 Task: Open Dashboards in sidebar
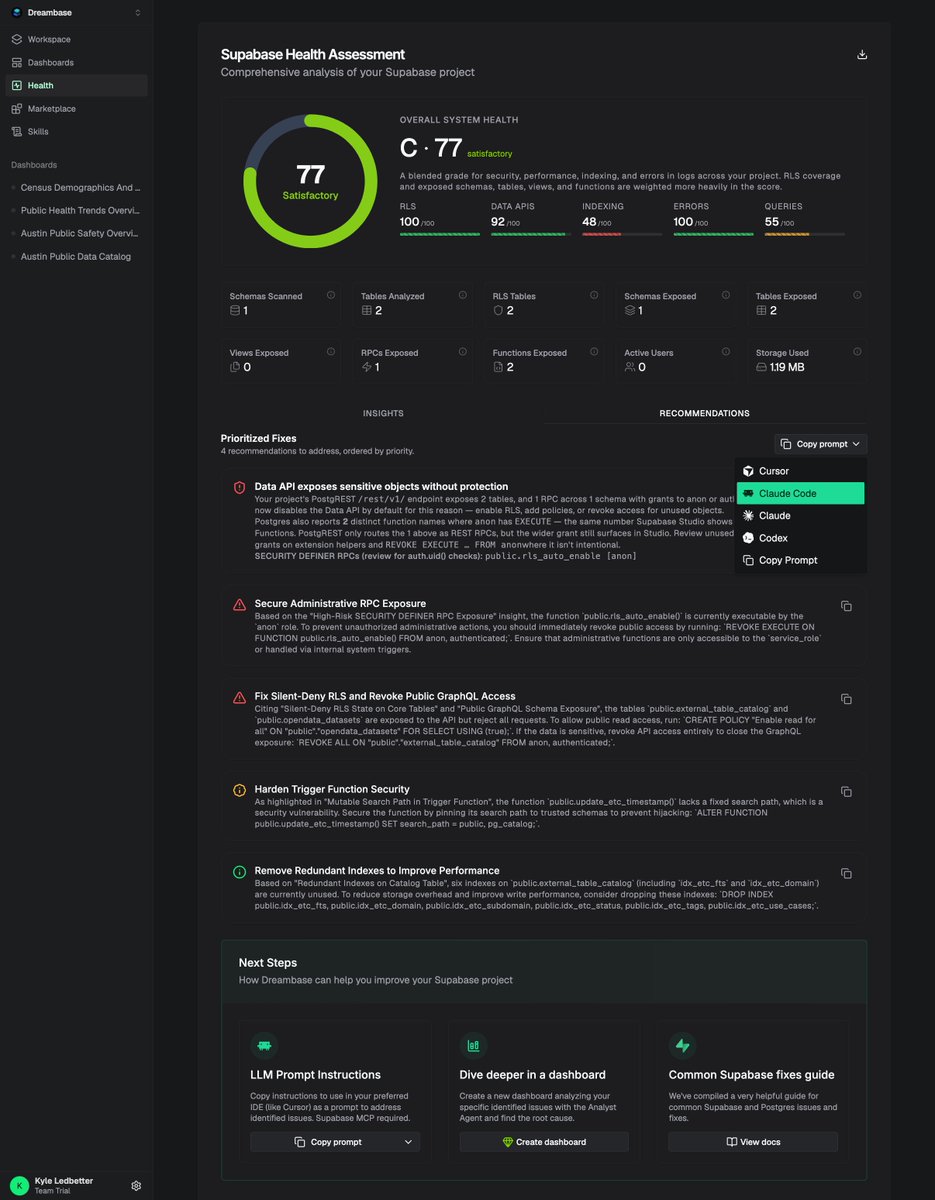(77, 62)
